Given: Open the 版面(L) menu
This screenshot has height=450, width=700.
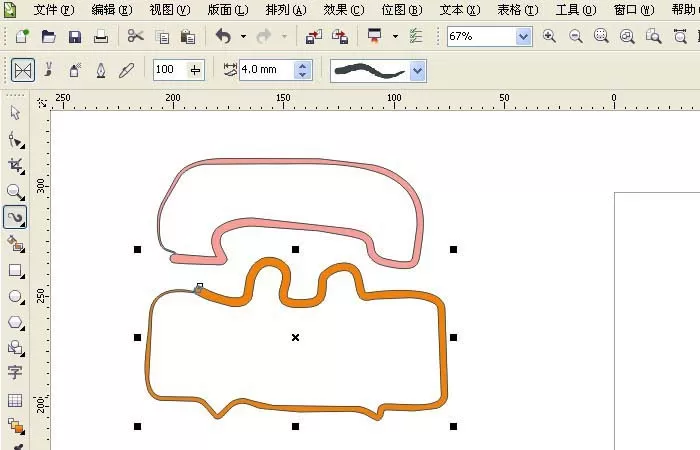Looking at the screenshot, I should pos(228,9).
